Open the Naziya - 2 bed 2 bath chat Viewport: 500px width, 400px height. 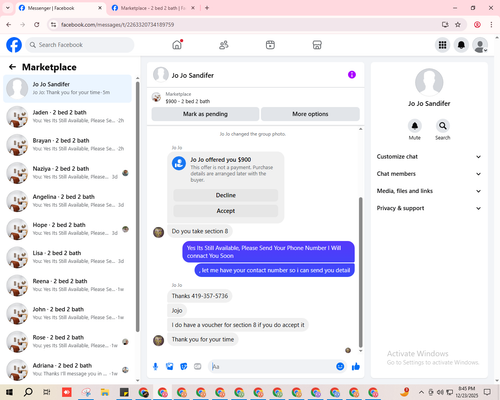click(x=67, y=173)
